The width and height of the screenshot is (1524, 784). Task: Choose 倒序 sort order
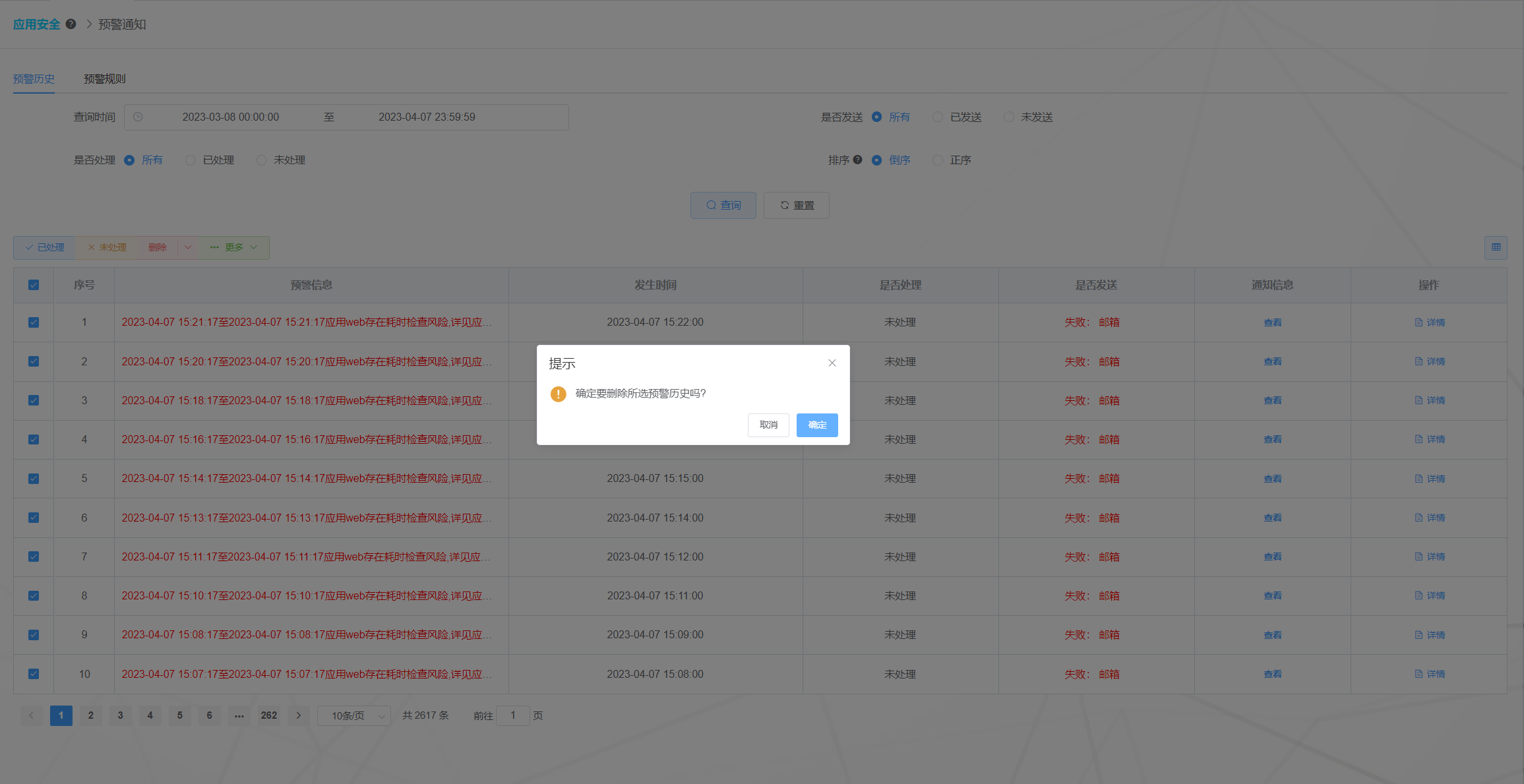(876, 160)
